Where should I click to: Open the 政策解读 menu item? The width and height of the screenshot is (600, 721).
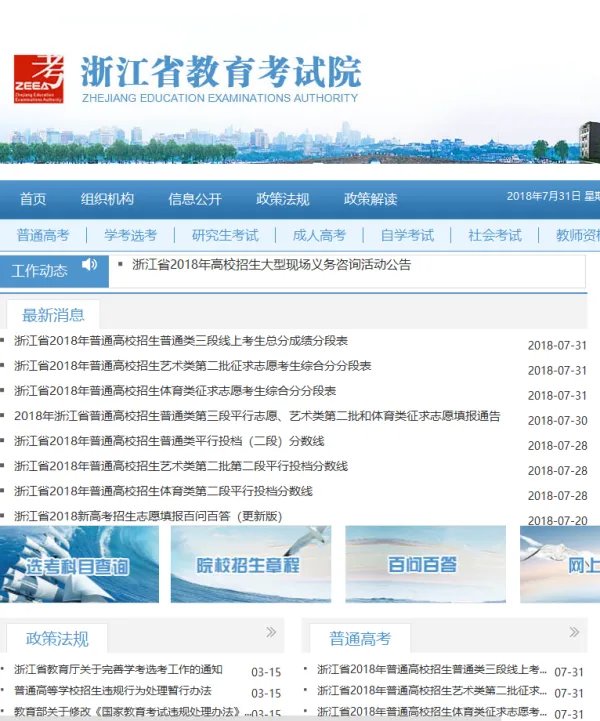click(x=371, y=199)
